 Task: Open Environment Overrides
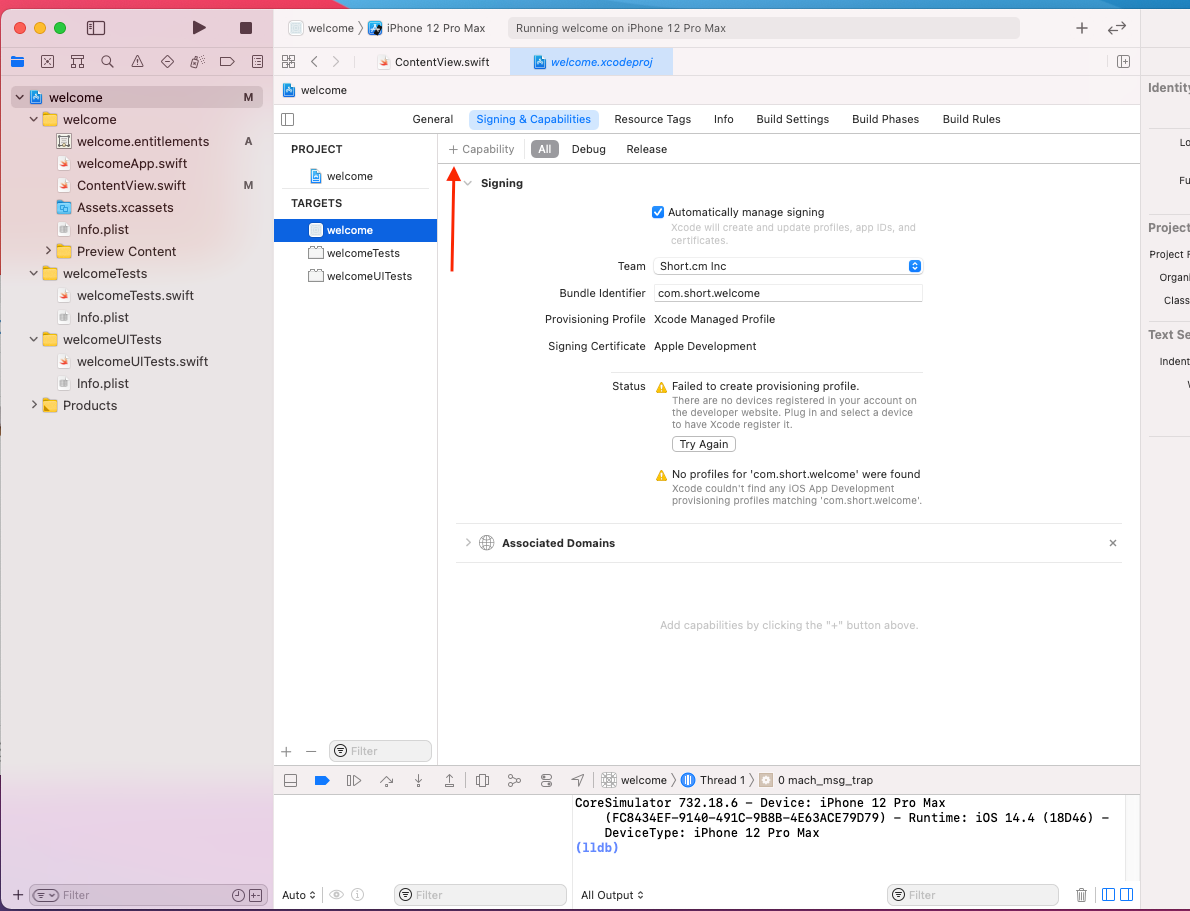tap(546, 780)
